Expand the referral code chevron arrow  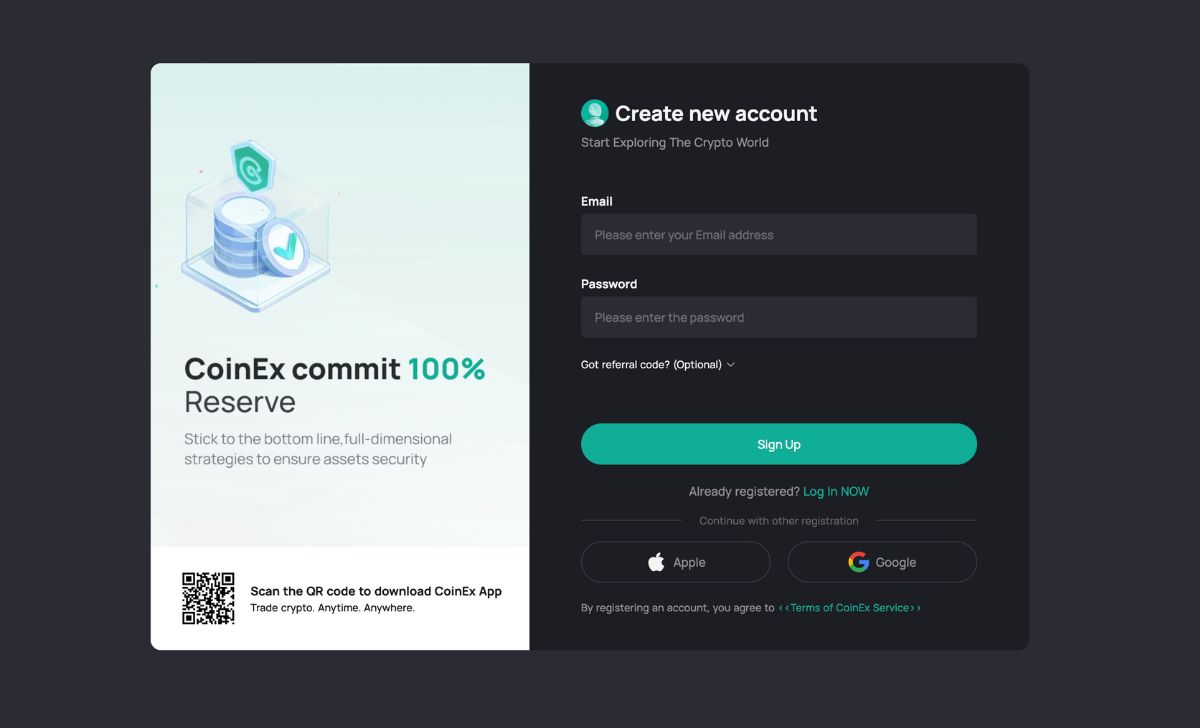[x=730, y=365]
